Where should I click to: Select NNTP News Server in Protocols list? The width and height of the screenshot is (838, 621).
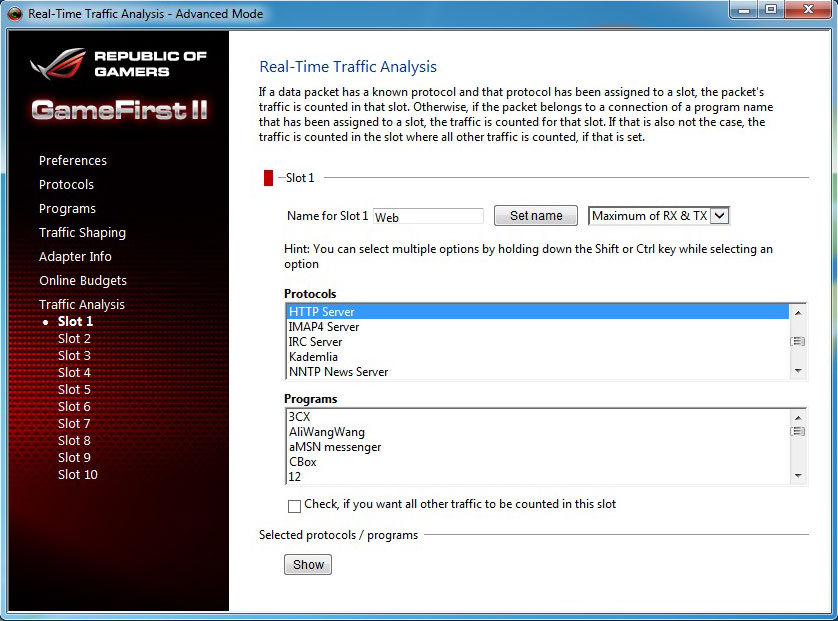click(538, 371)
